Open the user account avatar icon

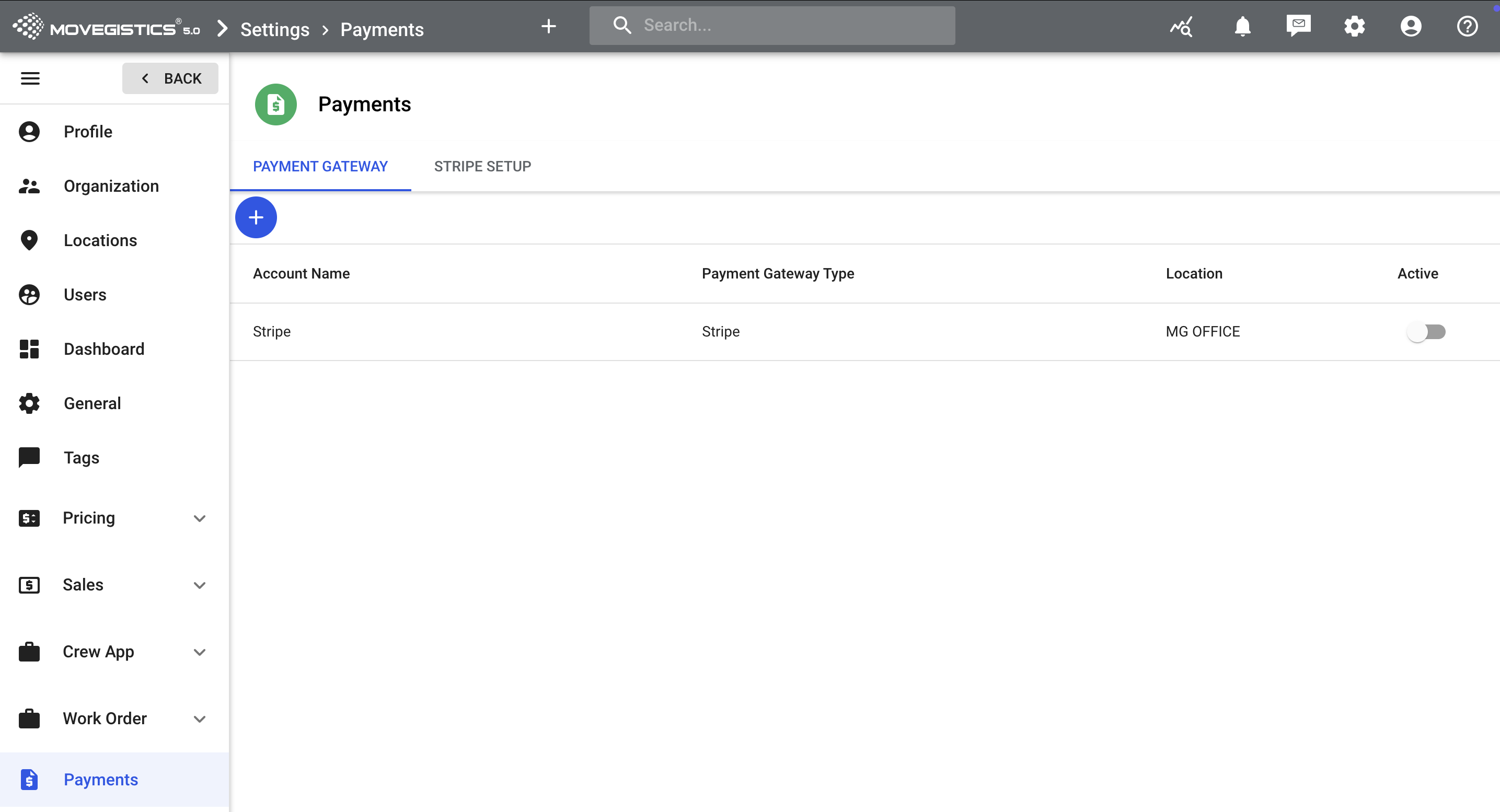click(x=1410, y=26)
